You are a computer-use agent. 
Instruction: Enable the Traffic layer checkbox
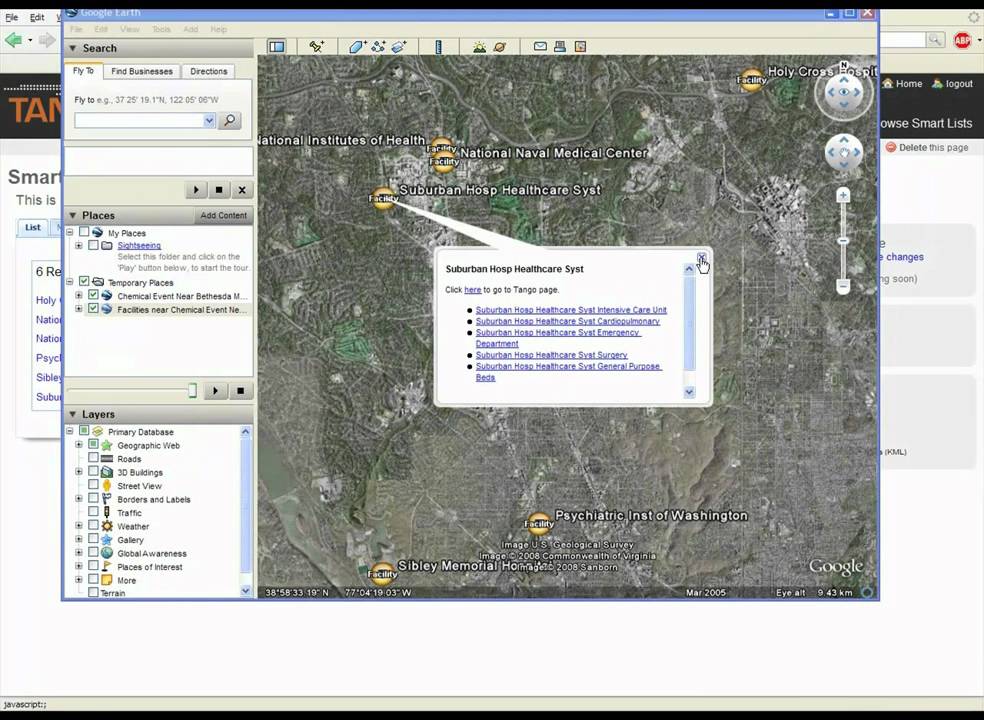(x=93, y=512)
